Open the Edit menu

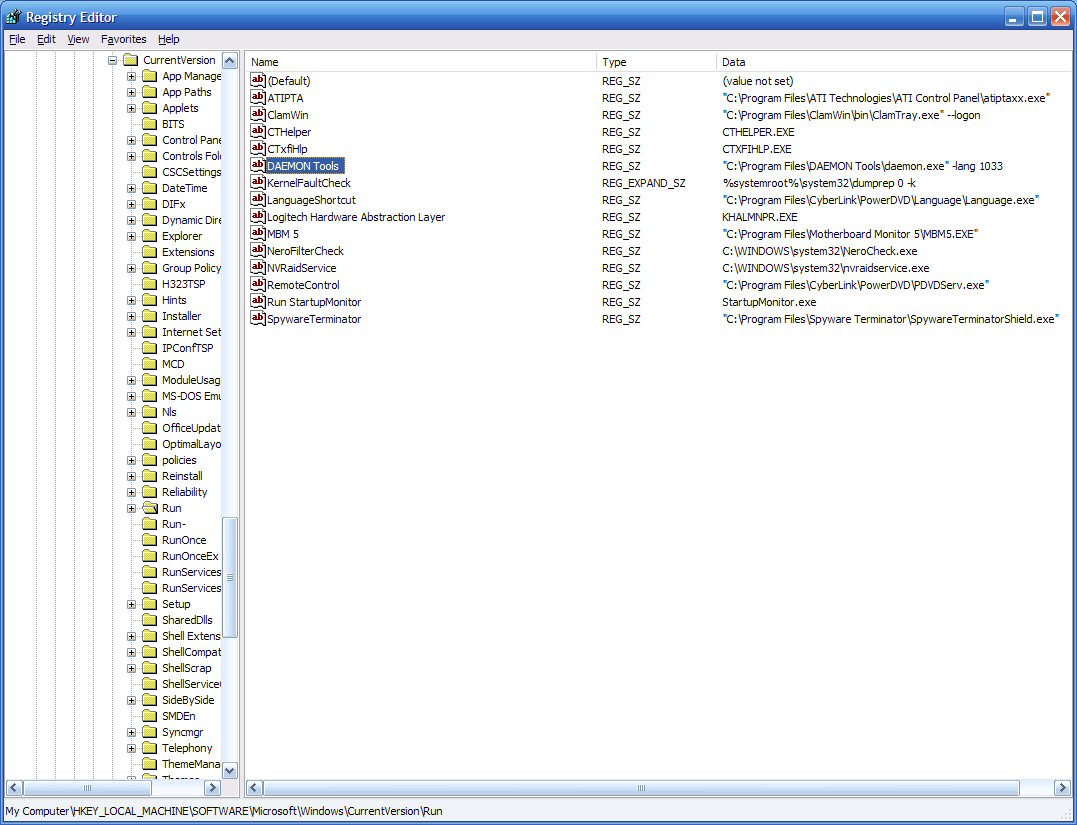[x=46, y=39]
